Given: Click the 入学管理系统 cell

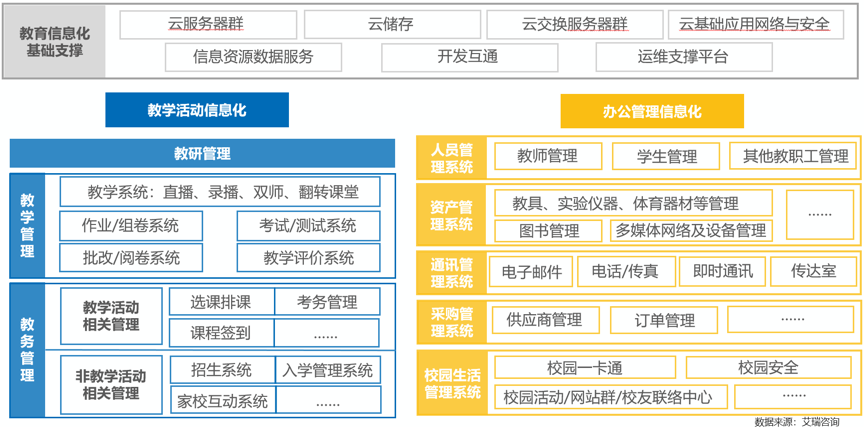Looking at the screenshot, I should tap(328, 370).
